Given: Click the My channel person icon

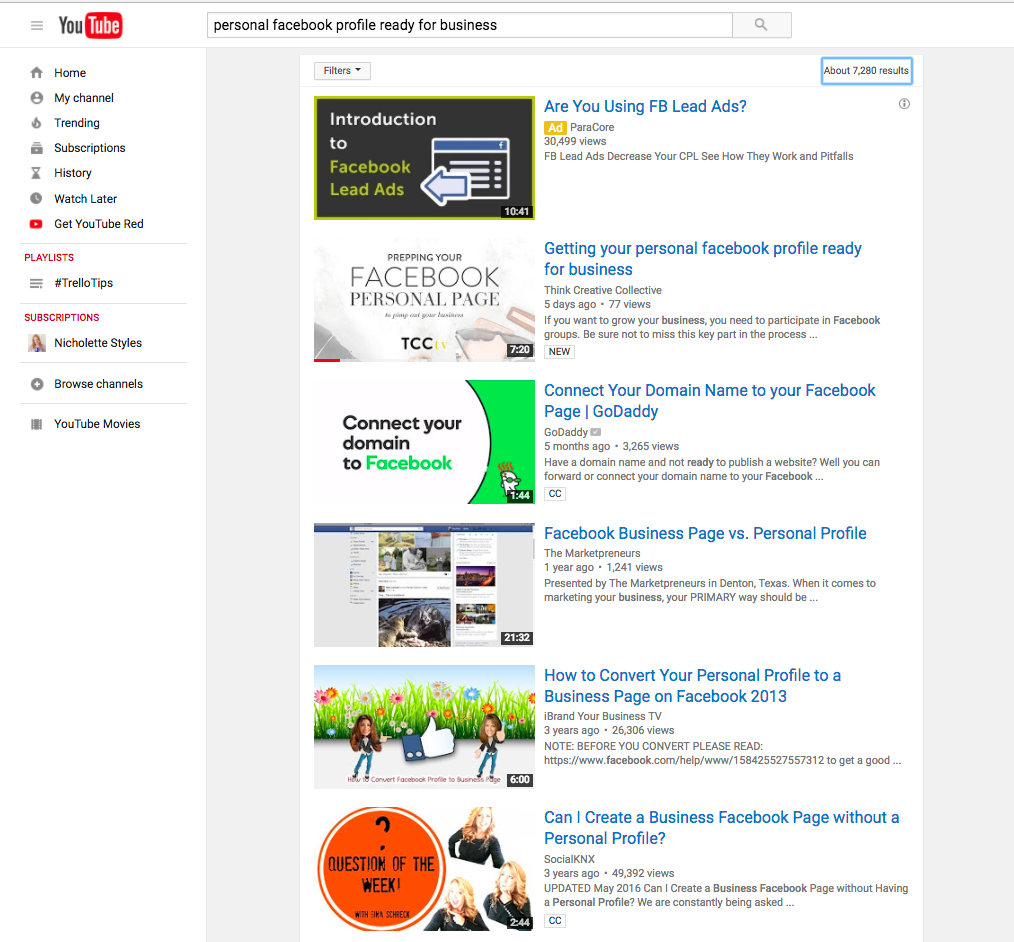Looking at the screenshot, I should 37,98.
